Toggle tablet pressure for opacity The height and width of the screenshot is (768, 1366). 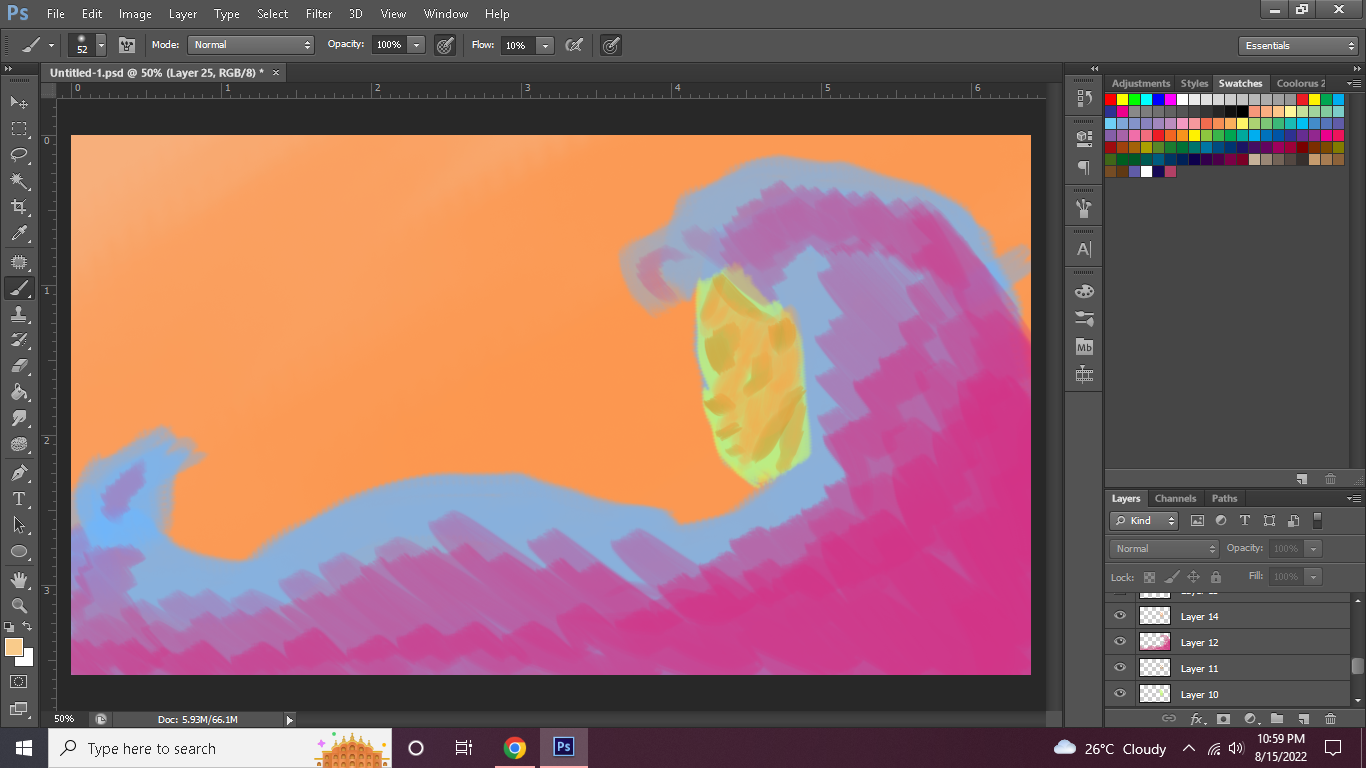click(x=445, y=45)
